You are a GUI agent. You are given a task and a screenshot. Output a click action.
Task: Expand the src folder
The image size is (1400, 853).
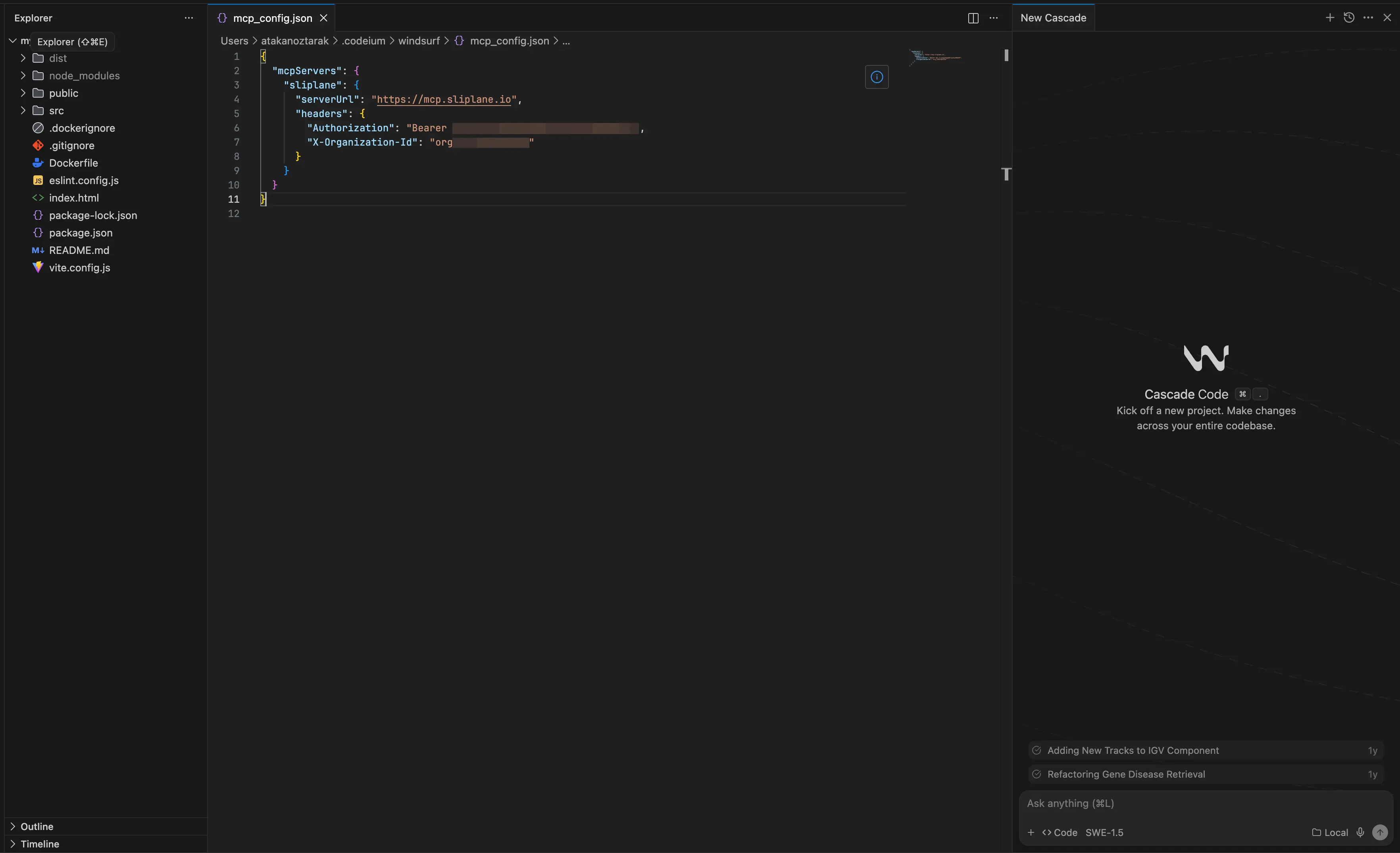(56, 111)
